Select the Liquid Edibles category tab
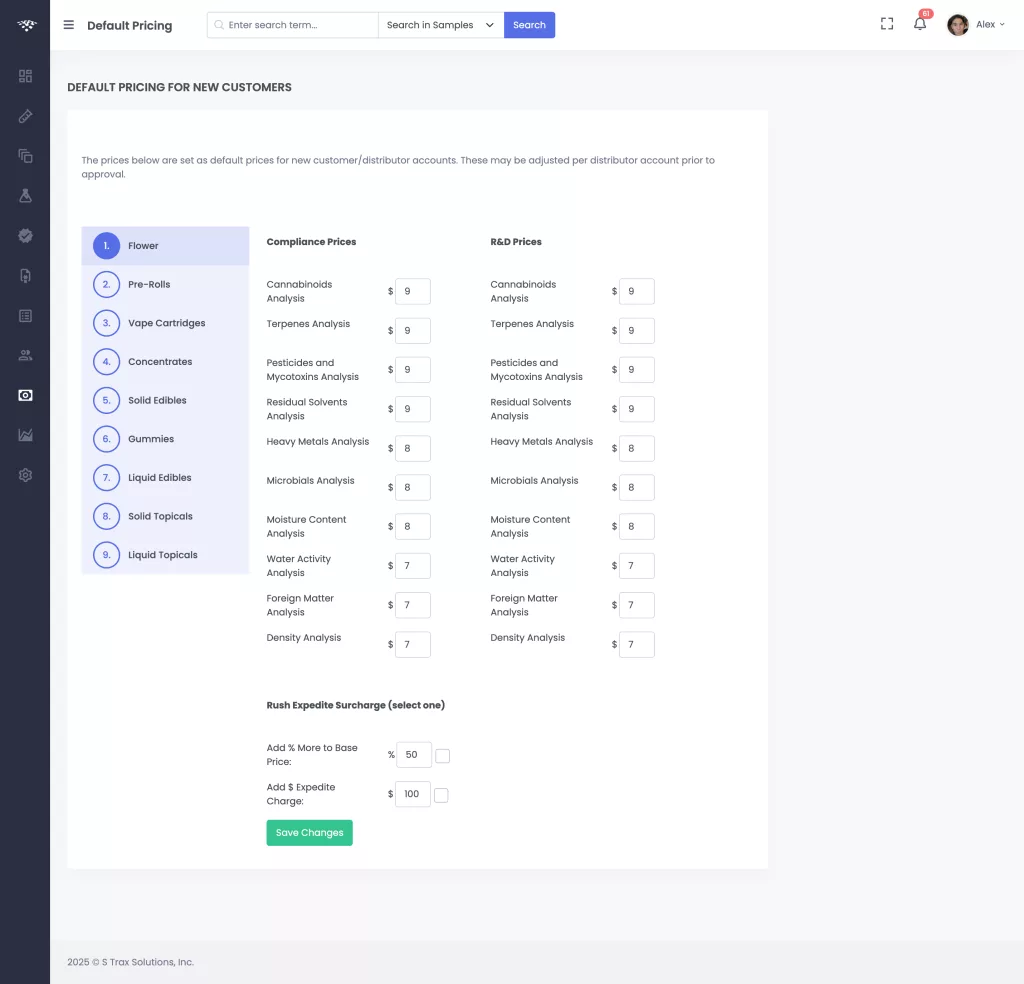 165,477
